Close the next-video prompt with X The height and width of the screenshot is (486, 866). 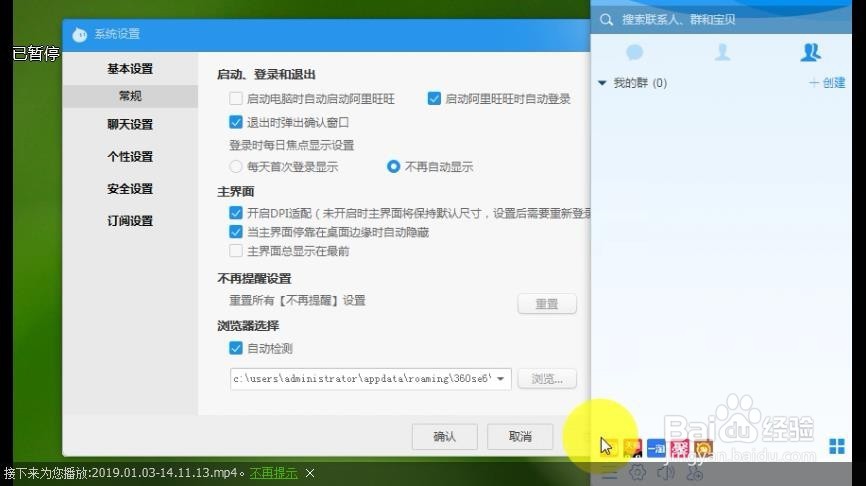(310, 473)
